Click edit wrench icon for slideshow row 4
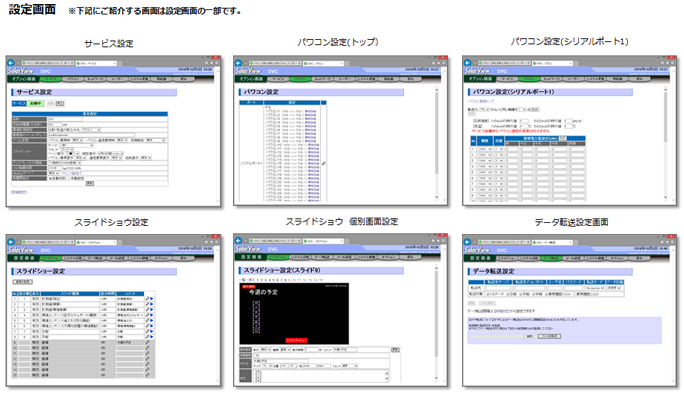684x393 pixels. (147, 315)
